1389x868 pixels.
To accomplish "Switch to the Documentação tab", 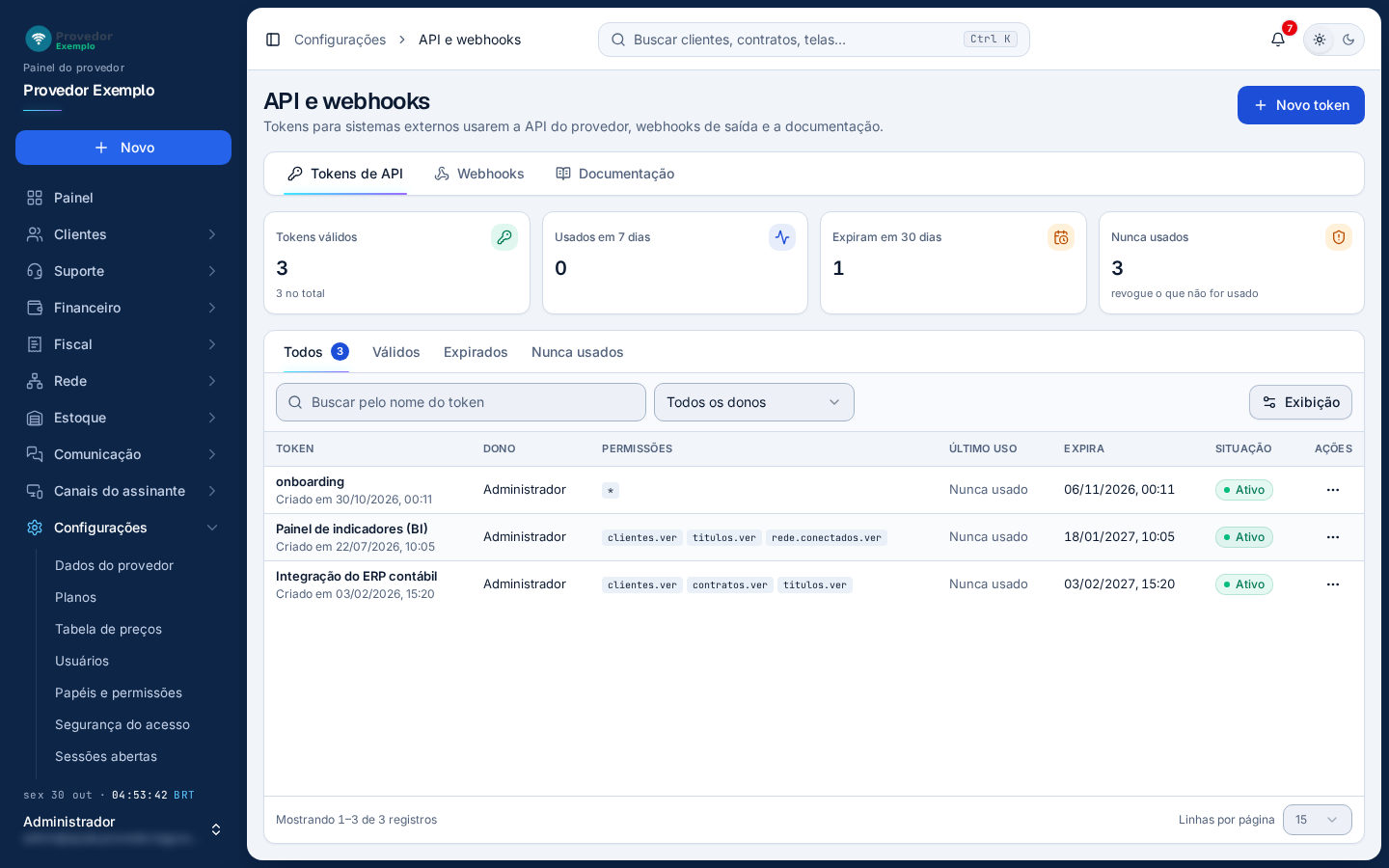I will coord(615,174).
